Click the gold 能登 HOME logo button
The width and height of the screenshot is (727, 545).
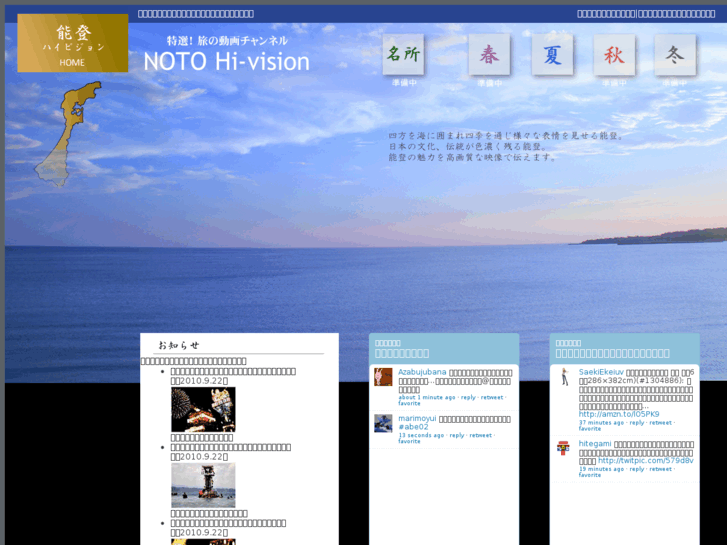[x=73, y=43]
